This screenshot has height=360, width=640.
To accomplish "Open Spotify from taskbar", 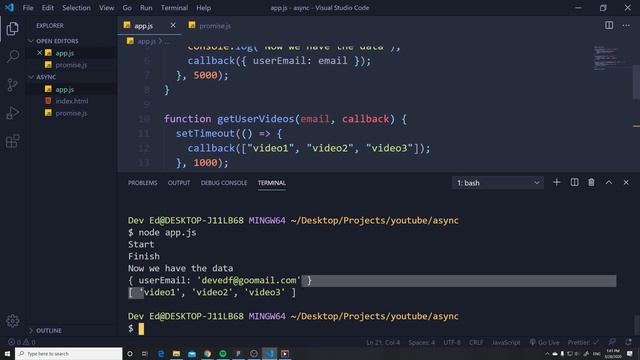I will (223, 353).
